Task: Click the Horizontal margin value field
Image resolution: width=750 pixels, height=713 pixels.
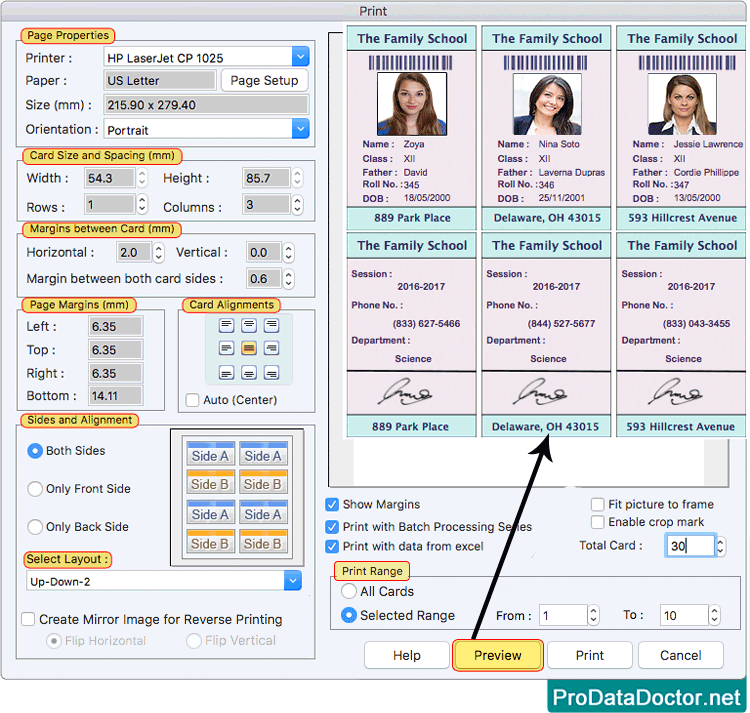Action: (134, 252)
